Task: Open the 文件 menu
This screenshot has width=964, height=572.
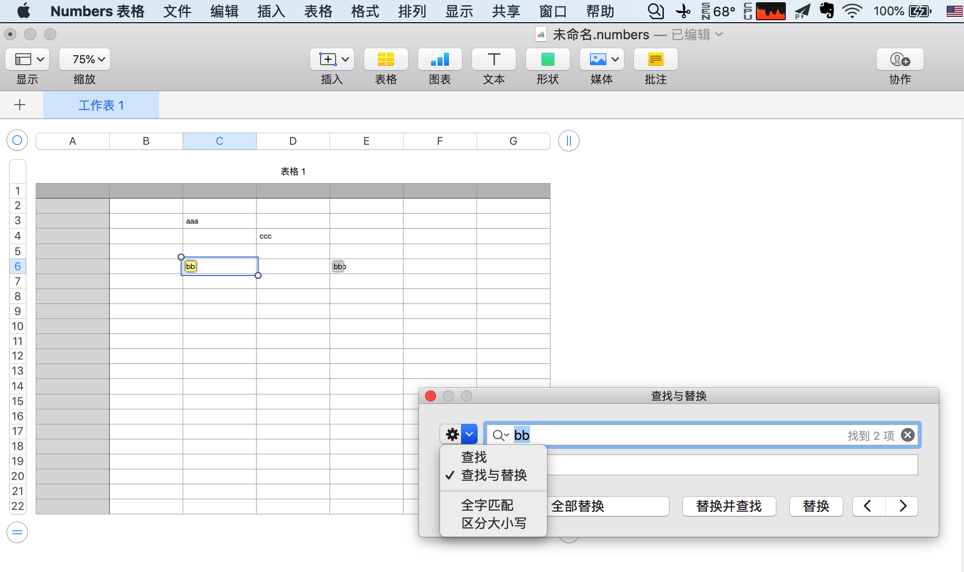Action: [177, 11]
